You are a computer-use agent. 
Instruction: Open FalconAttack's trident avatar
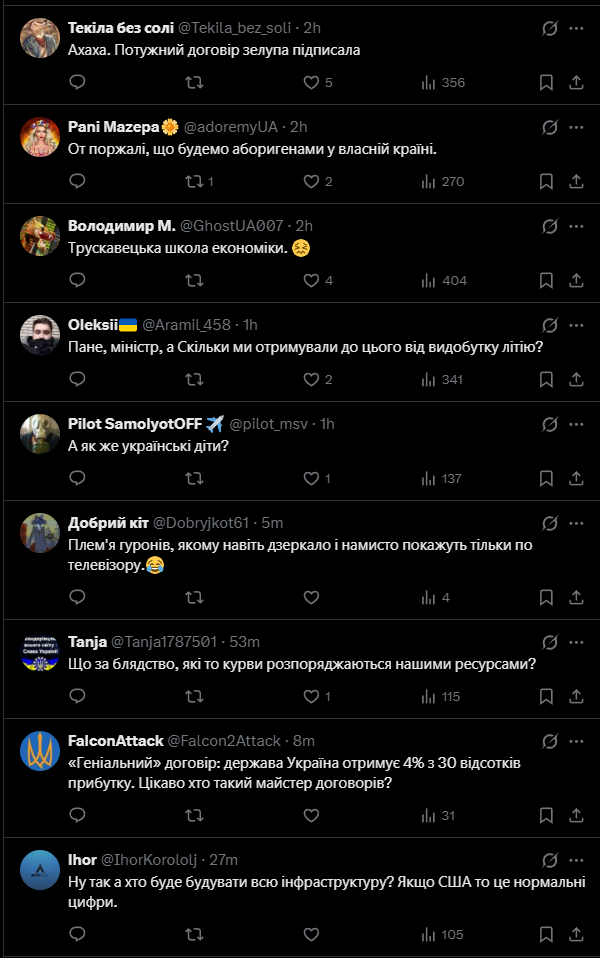point(40,752)
